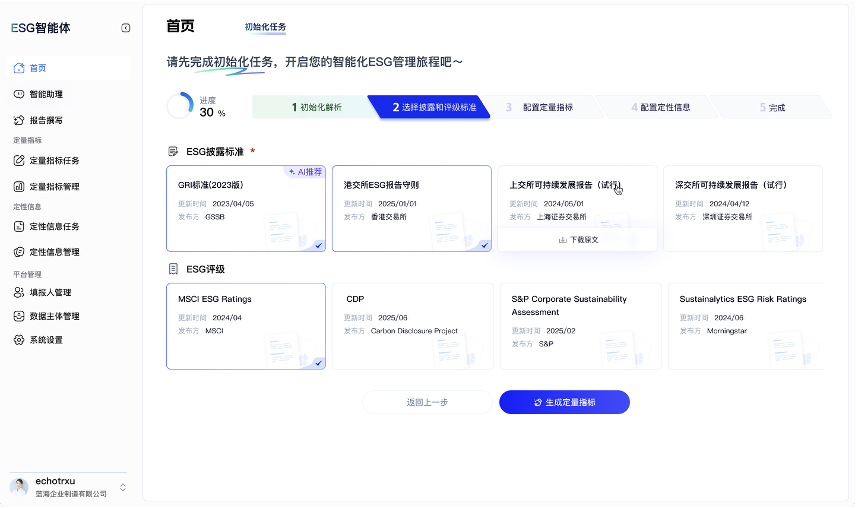Download original via 下载原文 link

tap(578, 240)
